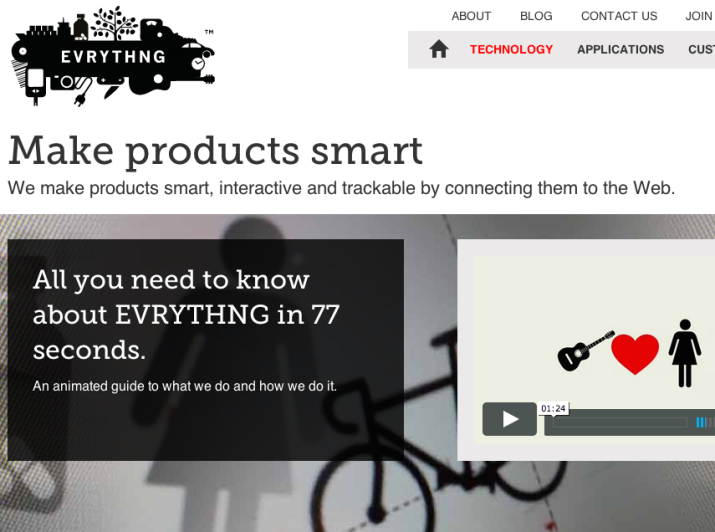
Task: Click the EVRYTHNG logo
Action: (113, 56)
